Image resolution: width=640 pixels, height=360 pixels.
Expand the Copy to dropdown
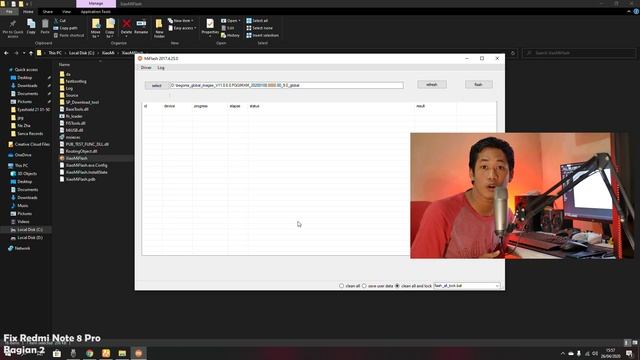(x=110, y=34)
